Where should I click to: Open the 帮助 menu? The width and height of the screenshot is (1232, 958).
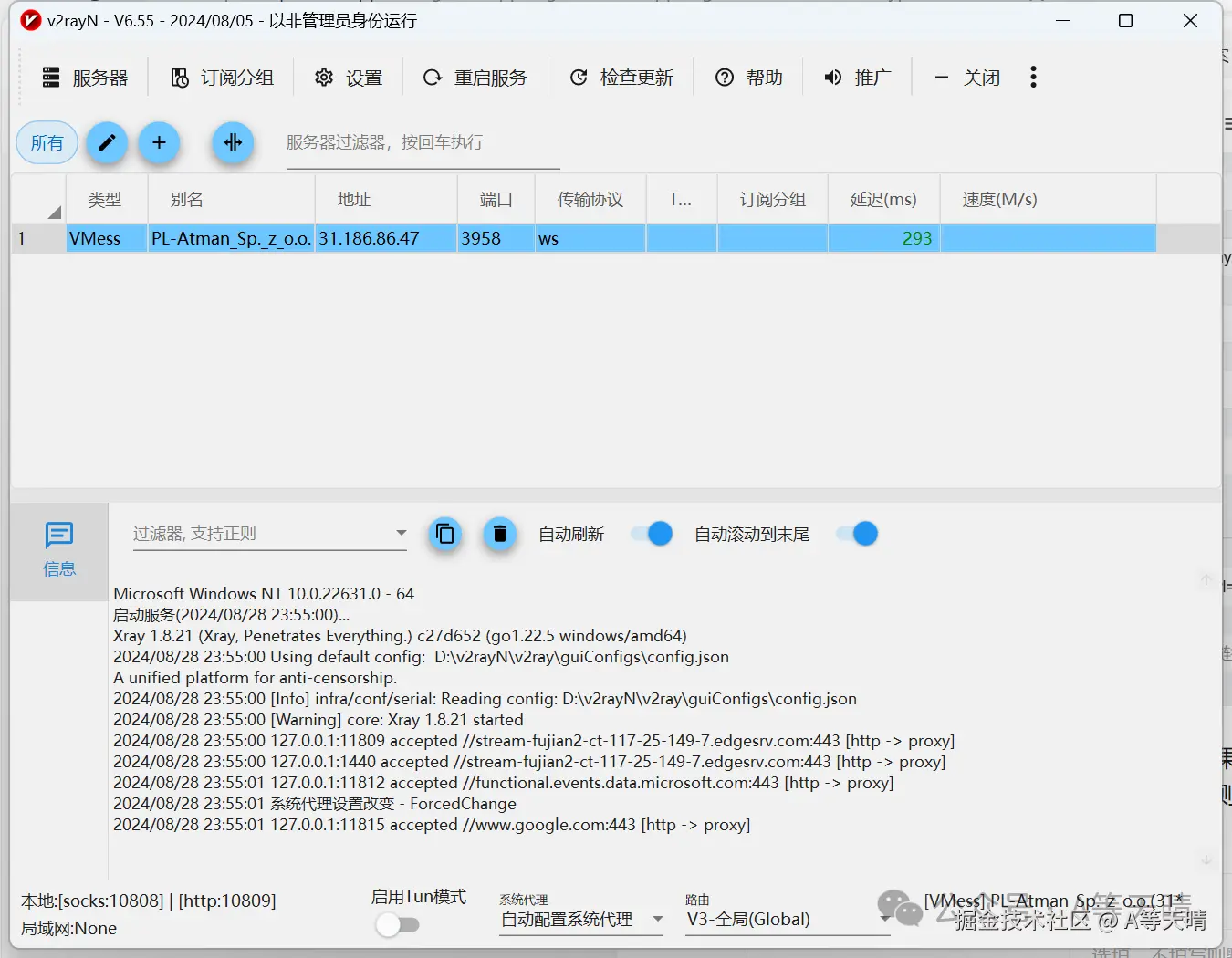click(748, 78)
